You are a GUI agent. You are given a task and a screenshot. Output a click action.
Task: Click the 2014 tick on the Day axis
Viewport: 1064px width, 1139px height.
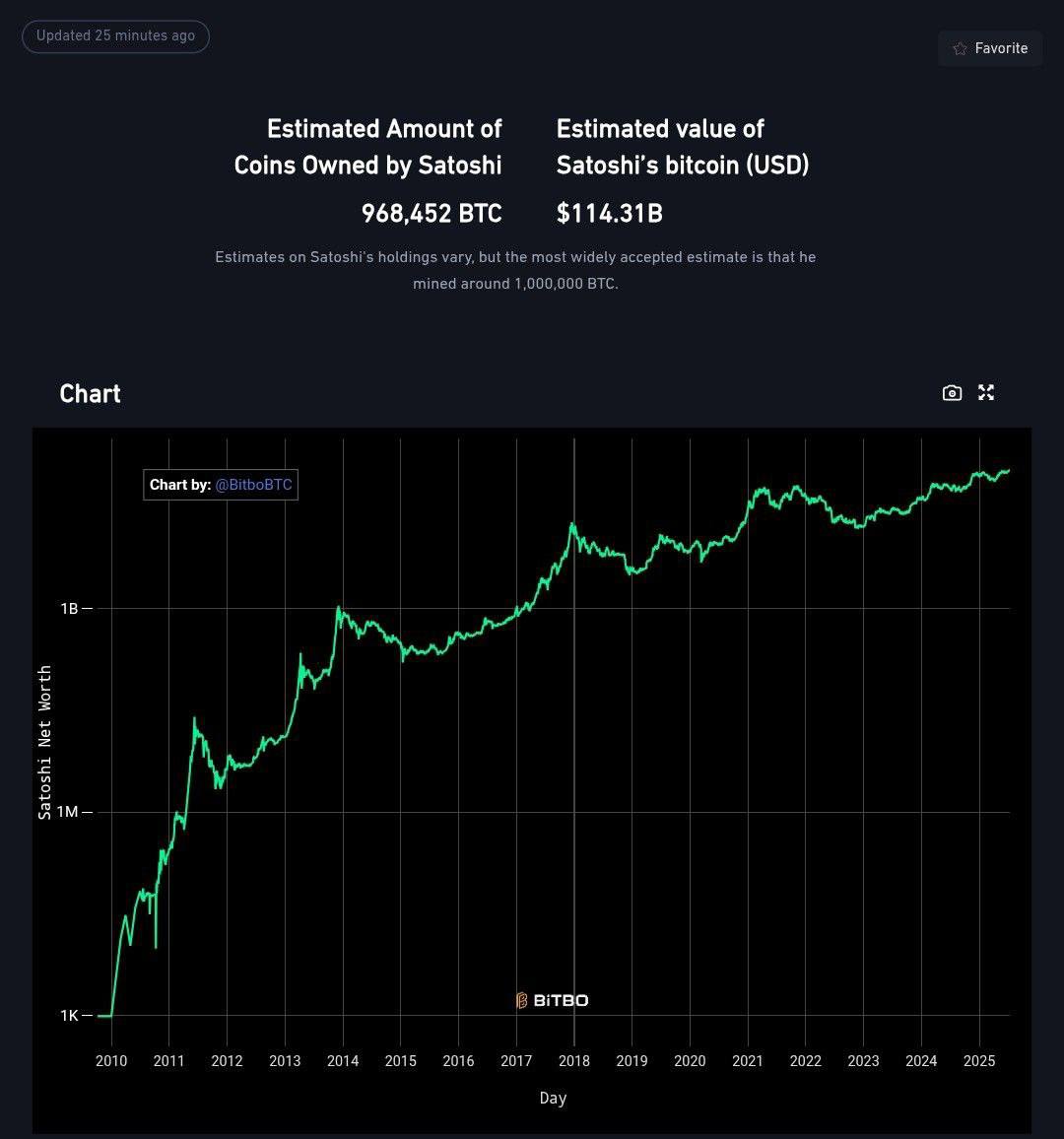pos(343,1060)
